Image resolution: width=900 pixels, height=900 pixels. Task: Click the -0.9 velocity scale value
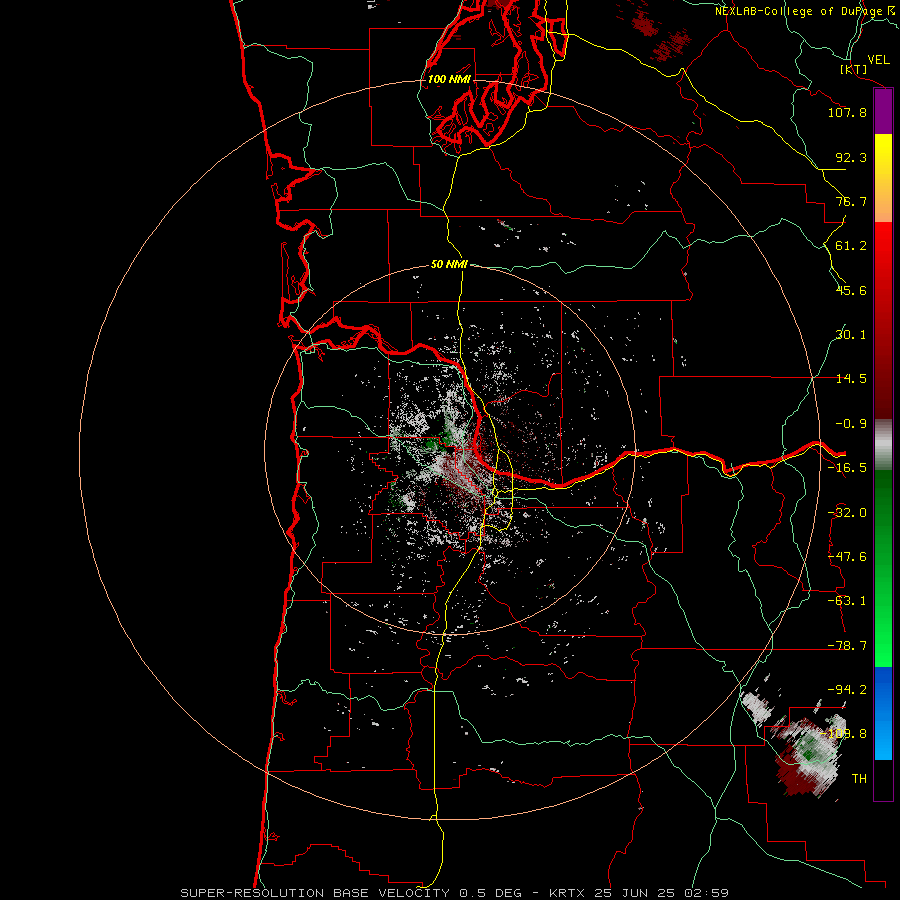click(851, 424)
